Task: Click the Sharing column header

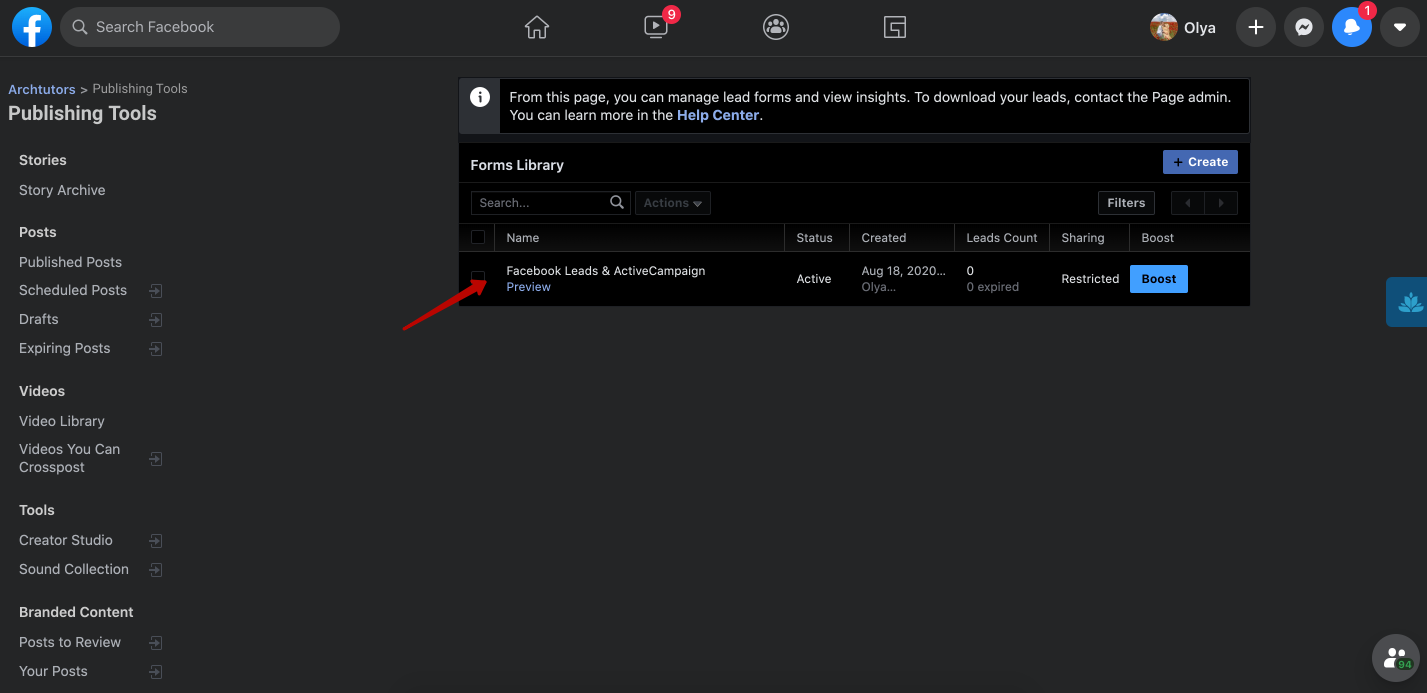Action: click(1083, 238)
